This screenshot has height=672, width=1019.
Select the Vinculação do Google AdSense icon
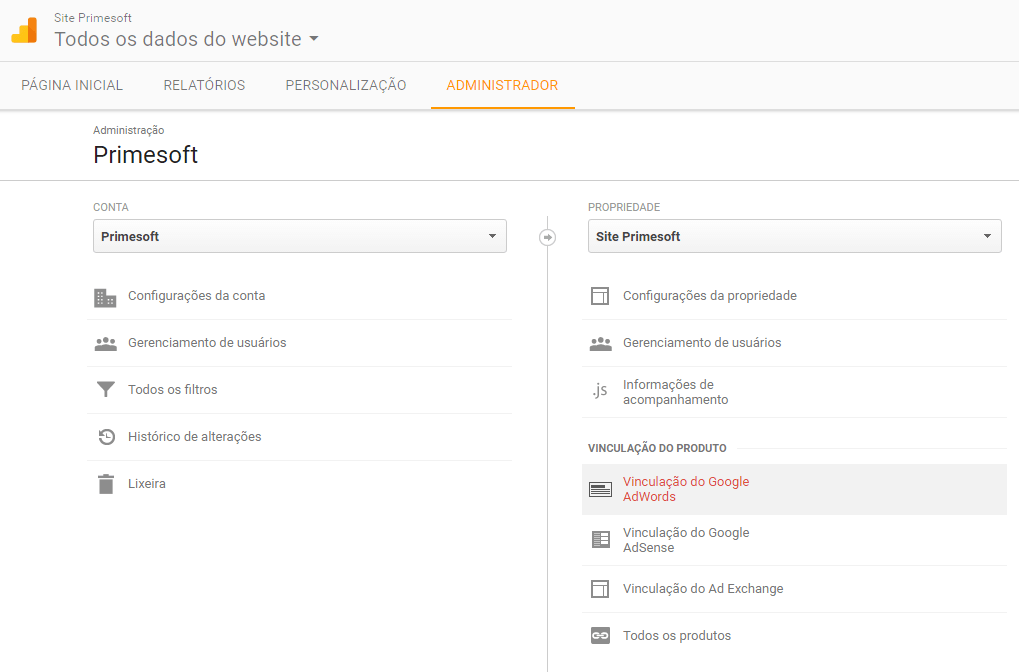600,539
